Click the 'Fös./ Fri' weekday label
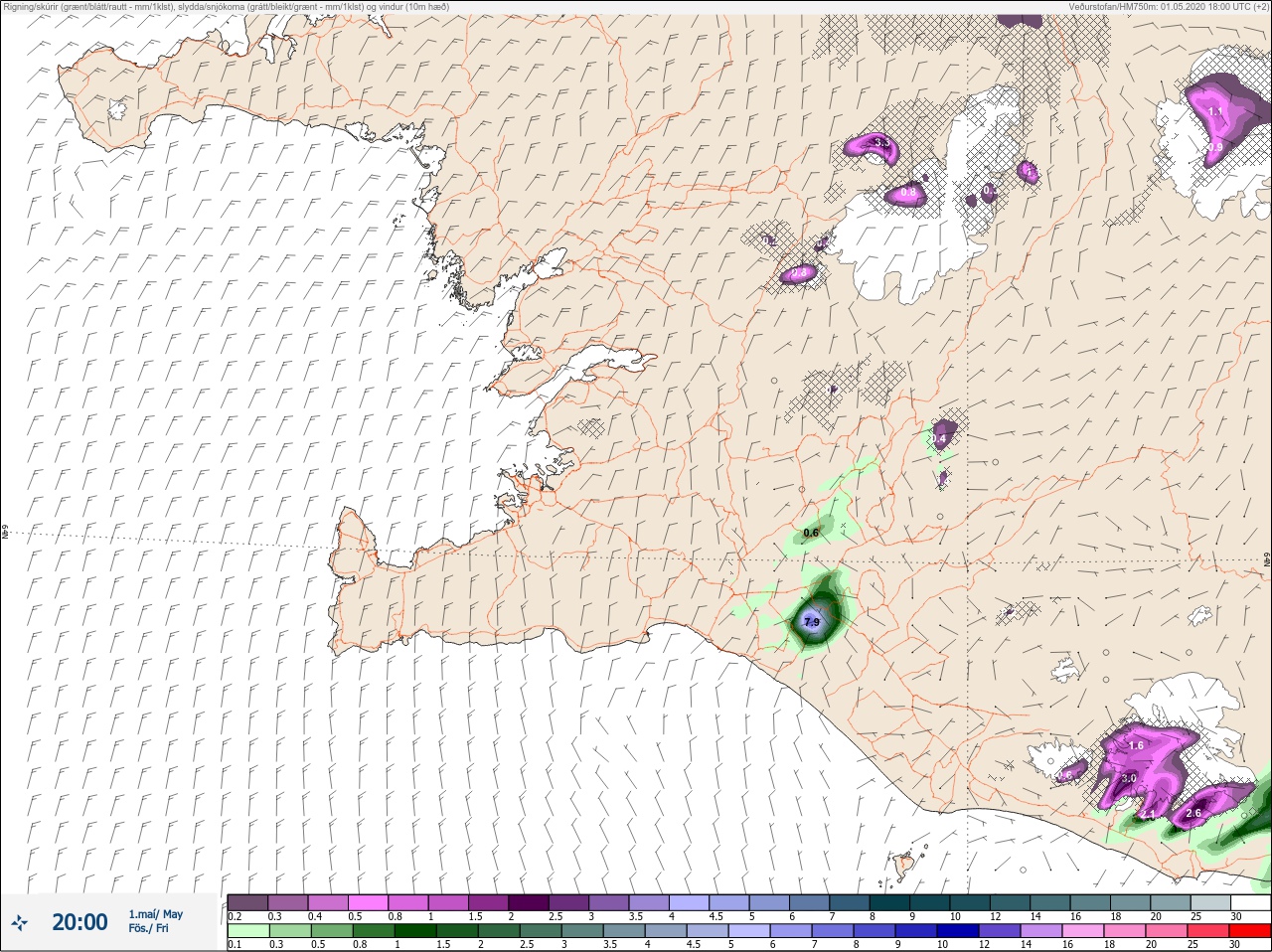The height and width of the screenshot is (952, 1272). tap(147, 929)
